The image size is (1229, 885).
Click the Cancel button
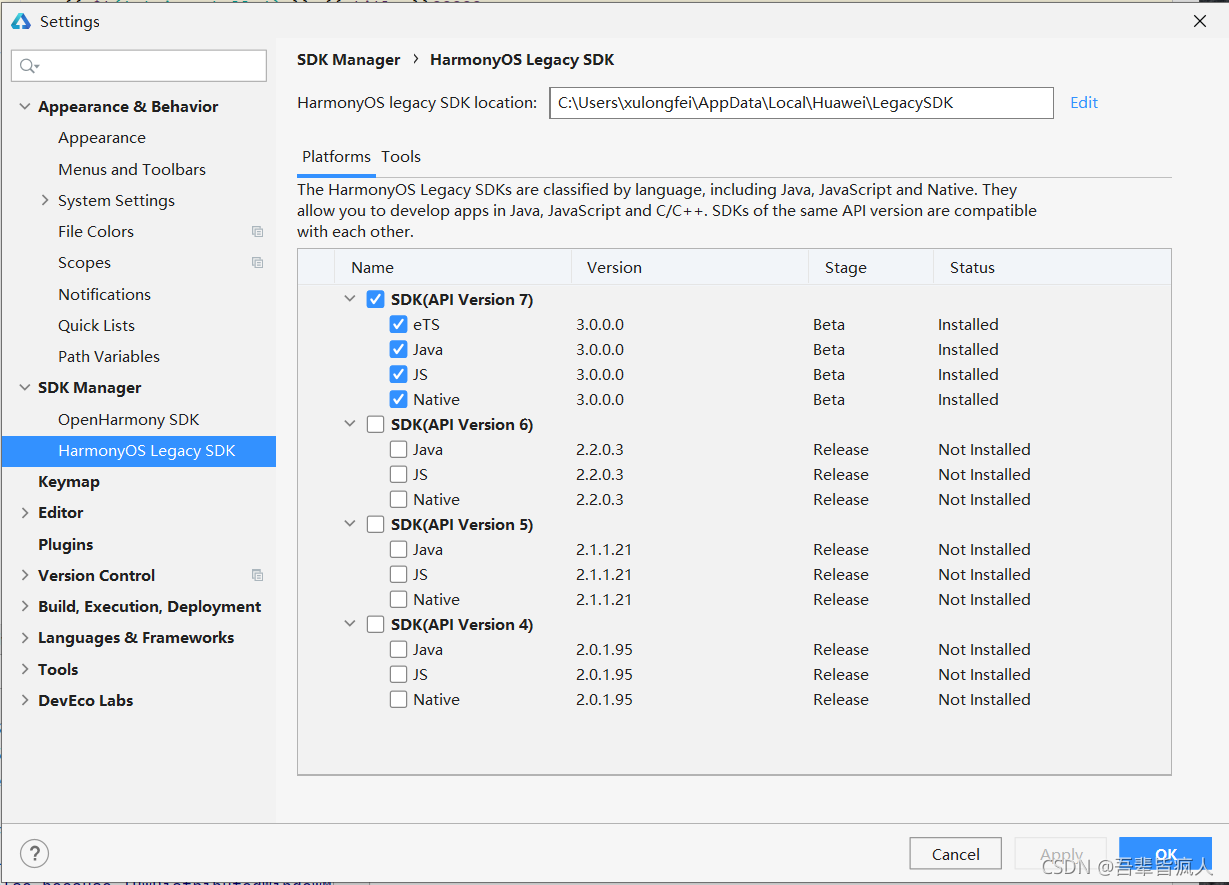click(x=955, y=854)
